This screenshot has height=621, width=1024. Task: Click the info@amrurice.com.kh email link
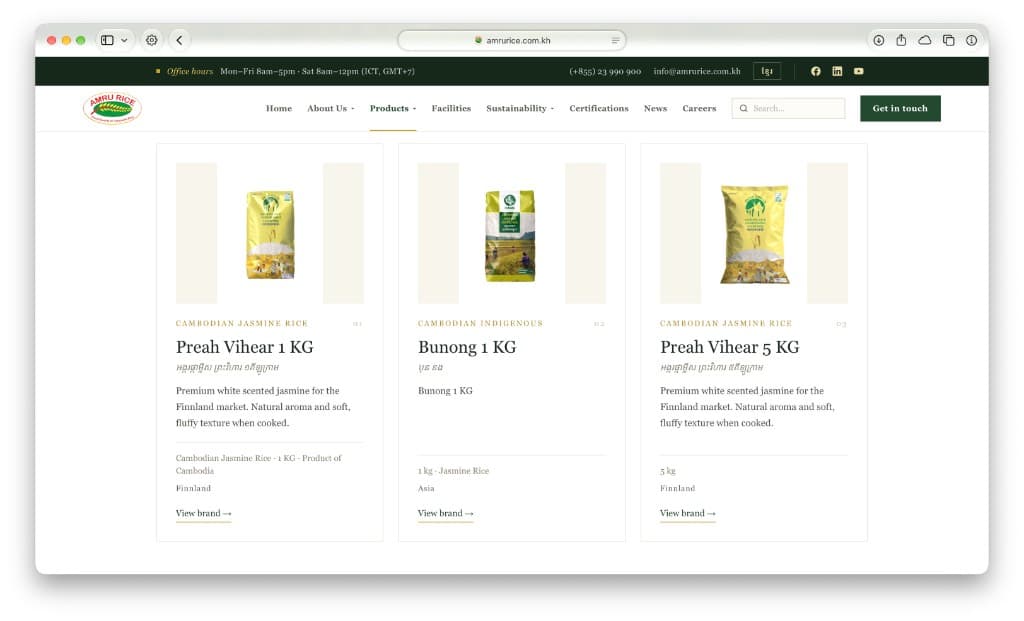(697, 71)
